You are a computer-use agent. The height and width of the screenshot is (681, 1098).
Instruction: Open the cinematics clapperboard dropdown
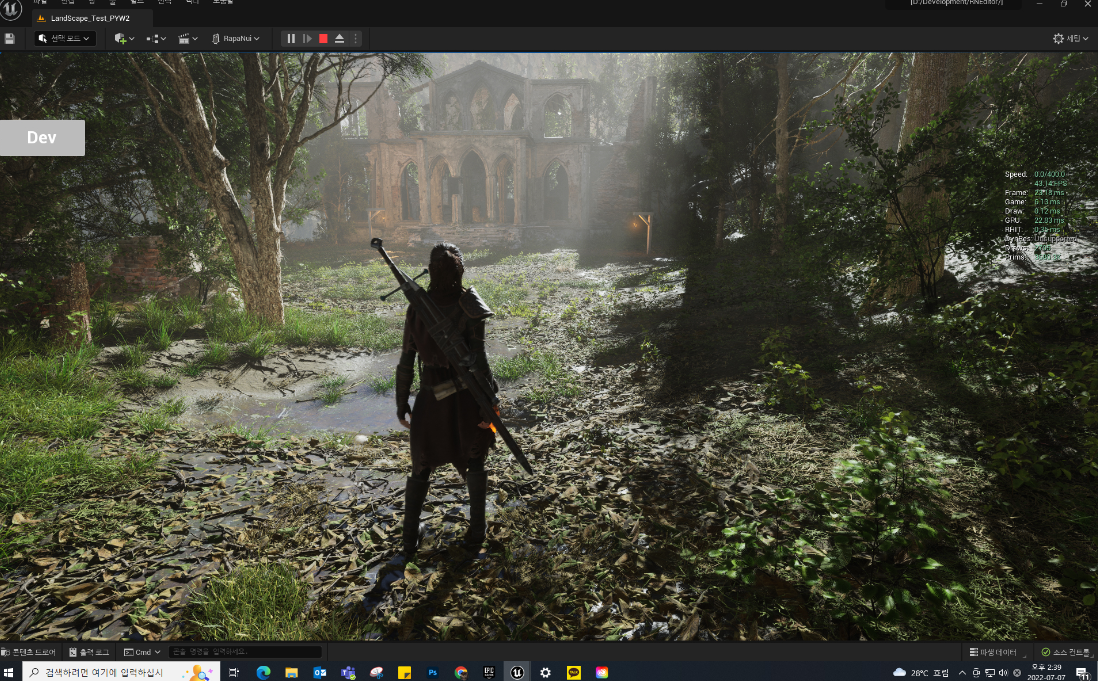(x=188, y=38)
